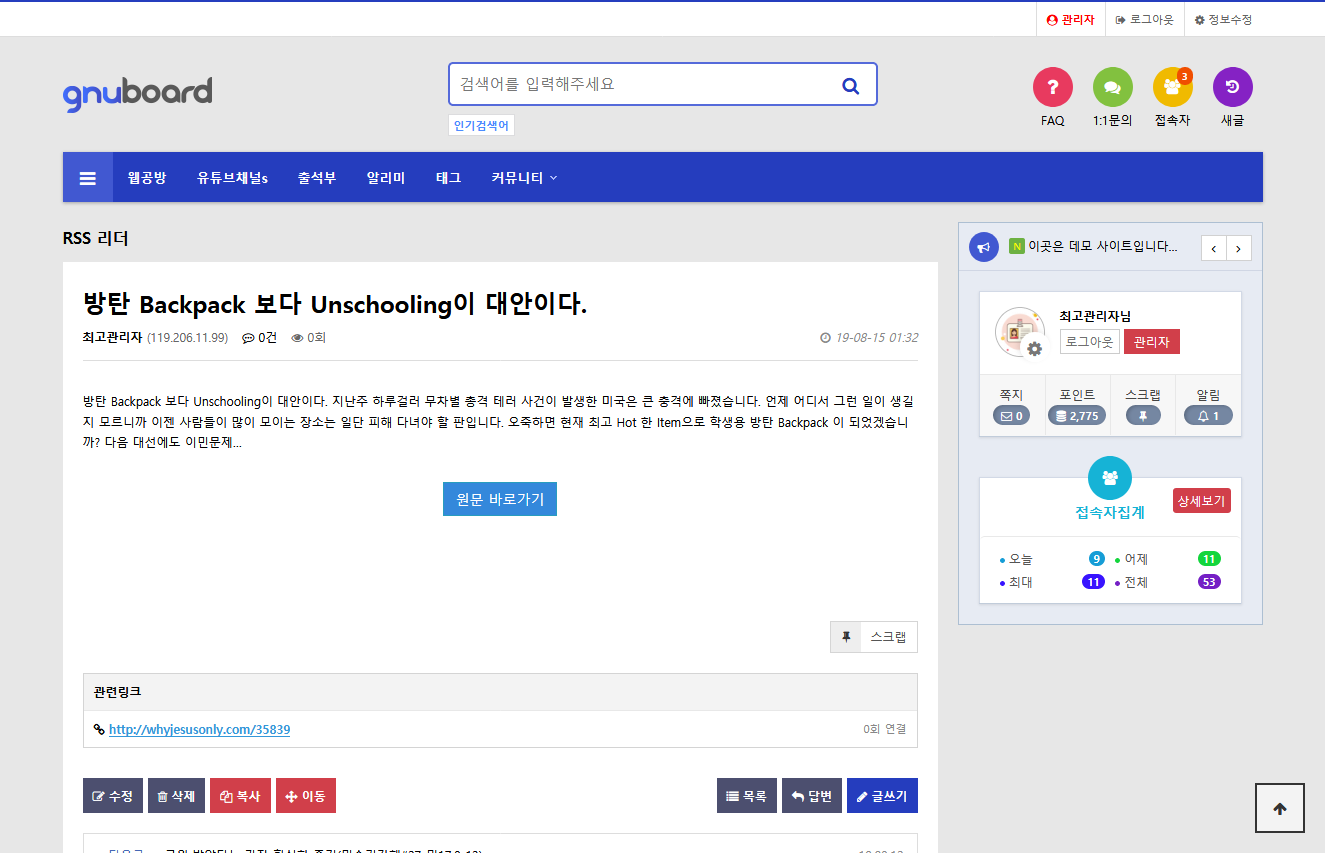Click the 접속자집계 visitor statistics icon
Viewport: 1325px width, 853px height.
pyautogui.click(x=1110, y=478)
